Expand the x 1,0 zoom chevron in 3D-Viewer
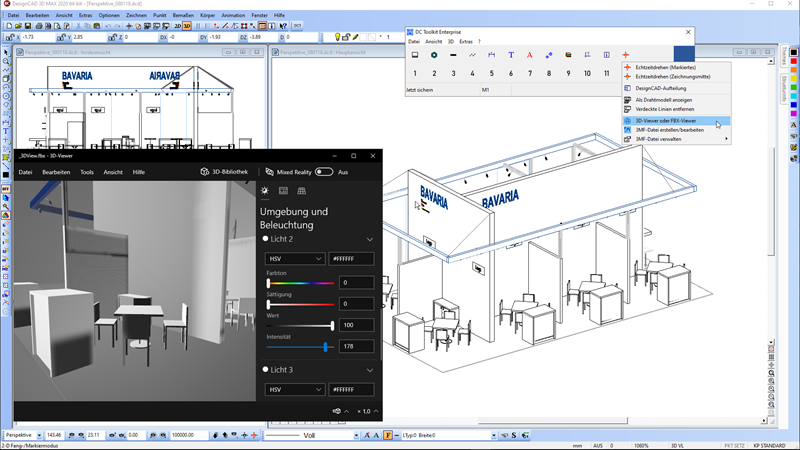 pyautogui.click(x=376, y=411)
